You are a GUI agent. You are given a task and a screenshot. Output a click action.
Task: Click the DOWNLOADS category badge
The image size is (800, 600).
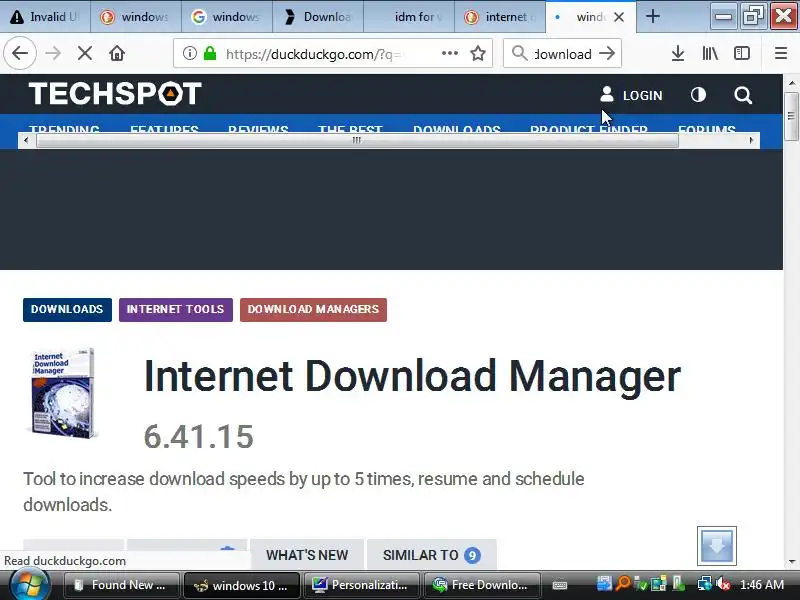[67, 310]
